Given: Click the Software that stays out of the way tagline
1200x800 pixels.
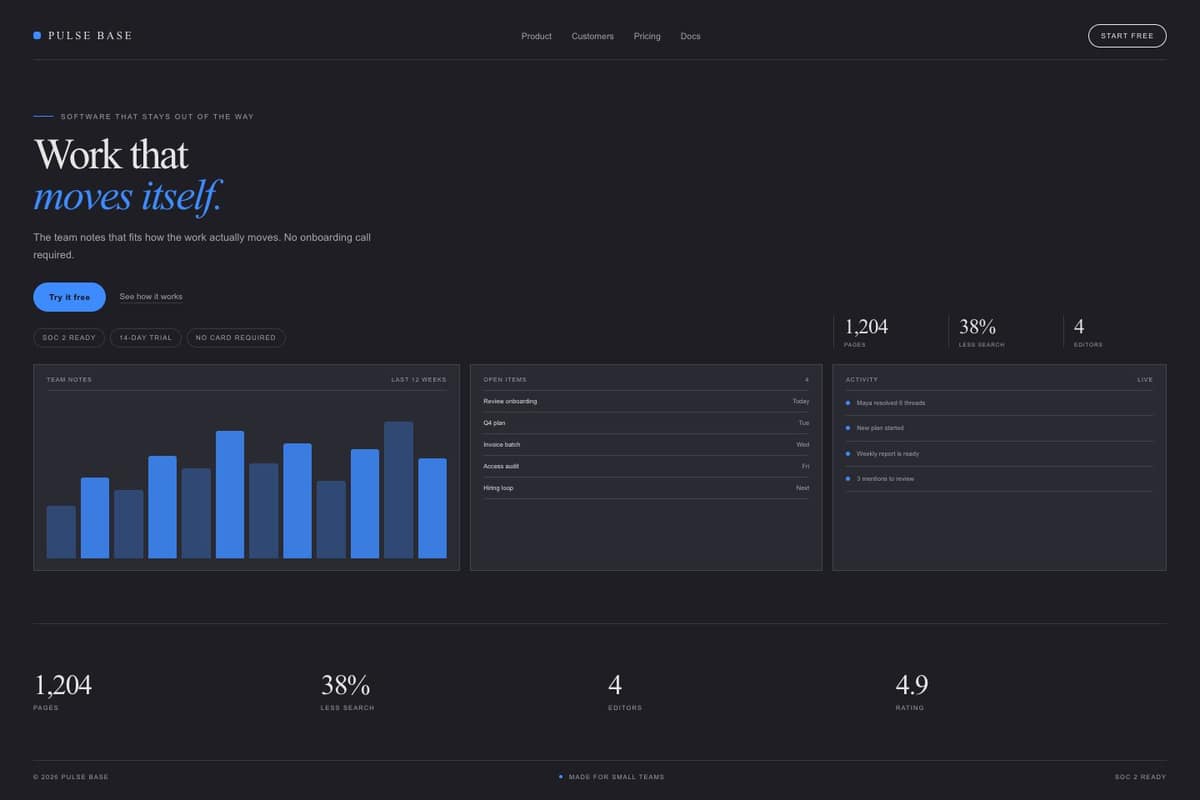Looking at the screenshot, I should [157, 117].
